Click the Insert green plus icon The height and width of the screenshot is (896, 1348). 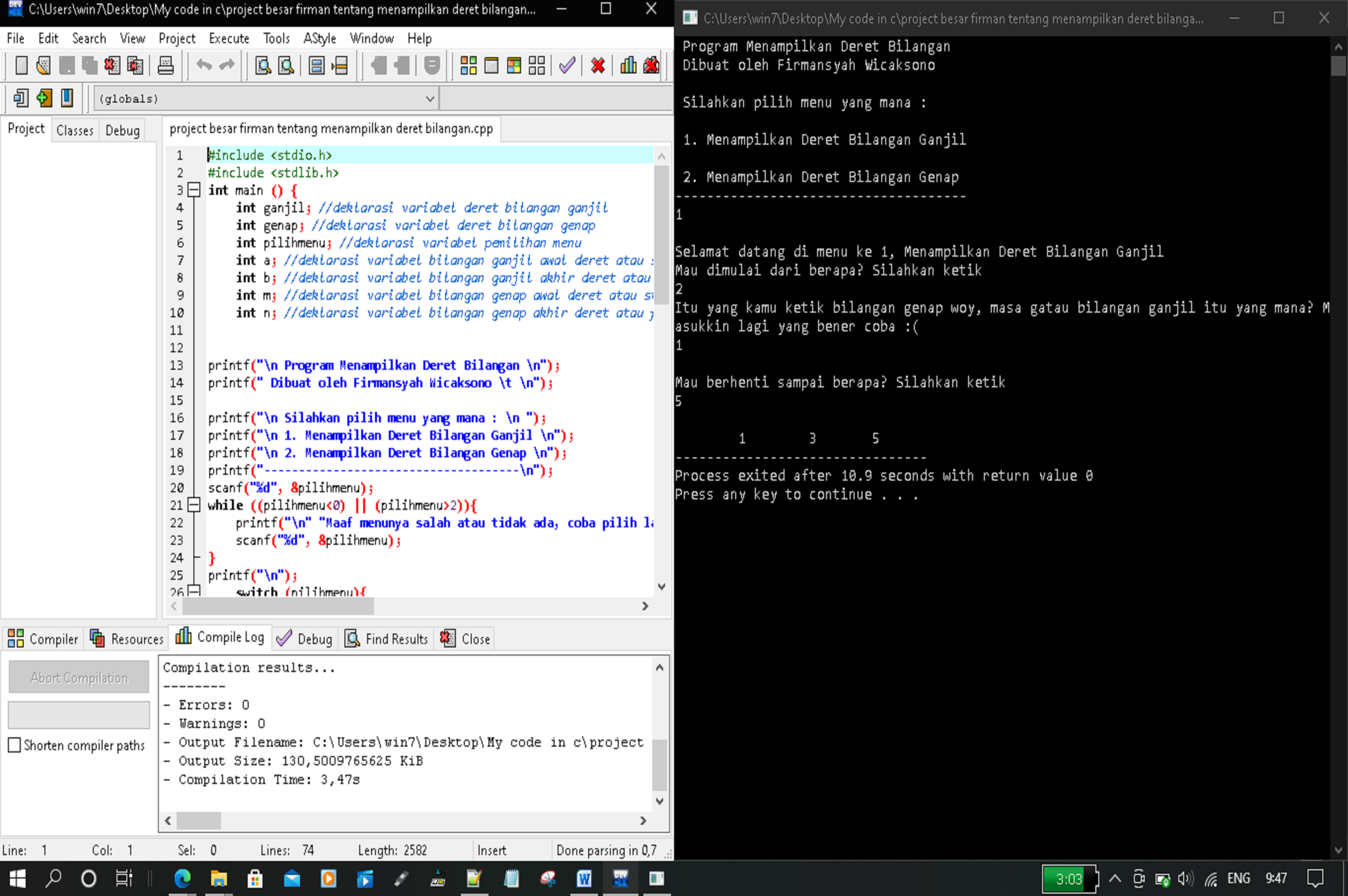(44, 98)
